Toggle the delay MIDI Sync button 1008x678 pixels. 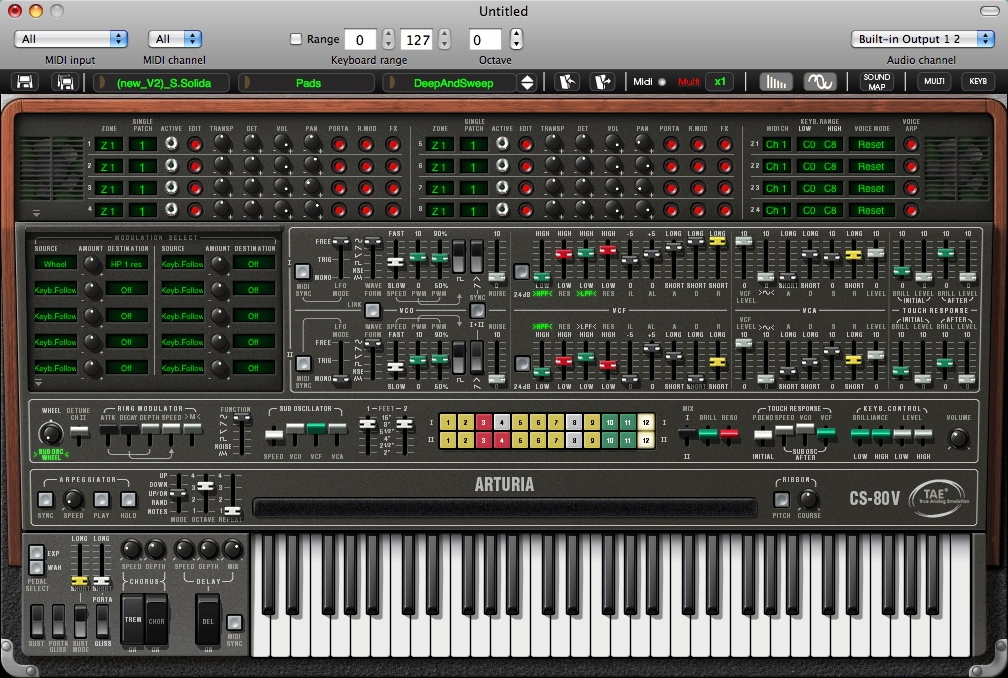click(x=235, y=622)
